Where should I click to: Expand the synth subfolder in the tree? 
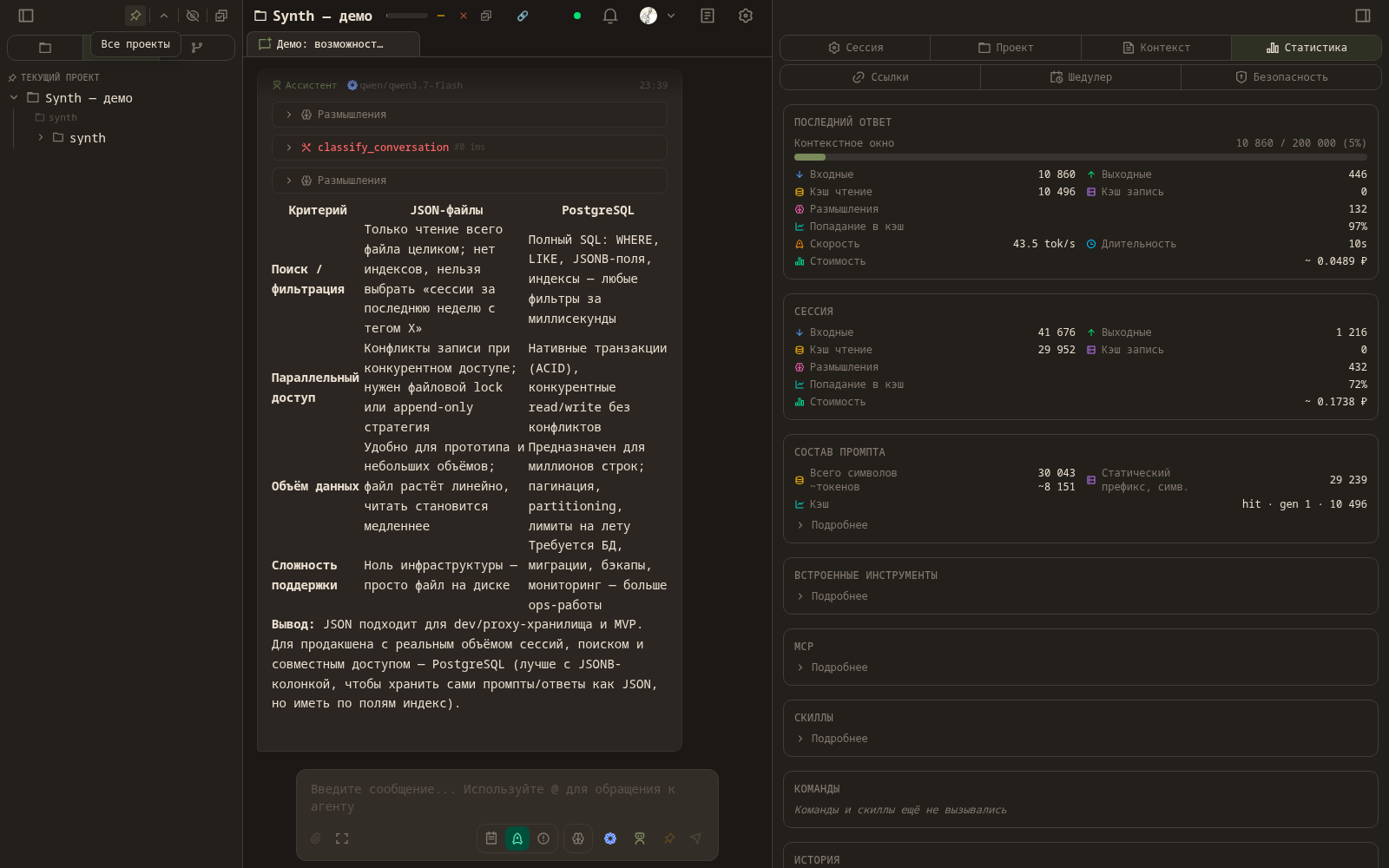tap(41, 138)
